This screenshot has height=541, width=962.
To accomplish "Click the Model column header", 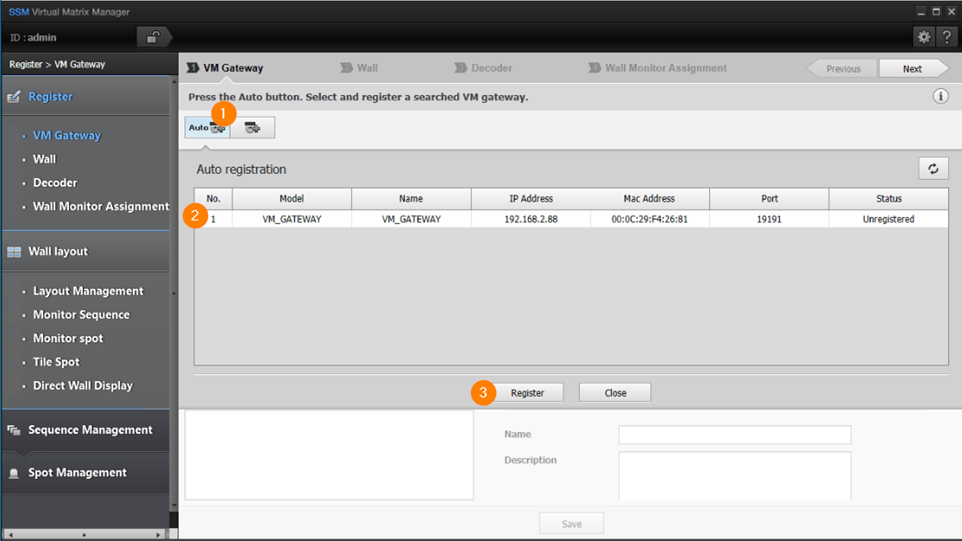I will coord(291,199).
